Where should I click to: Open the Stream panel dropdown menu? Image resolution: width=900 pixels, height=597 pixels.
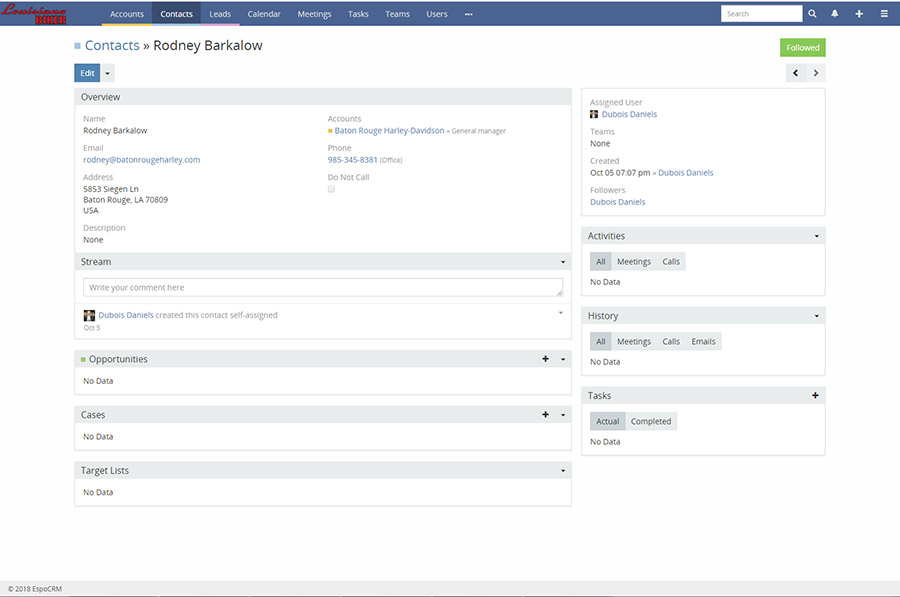(x=563, y=262)
